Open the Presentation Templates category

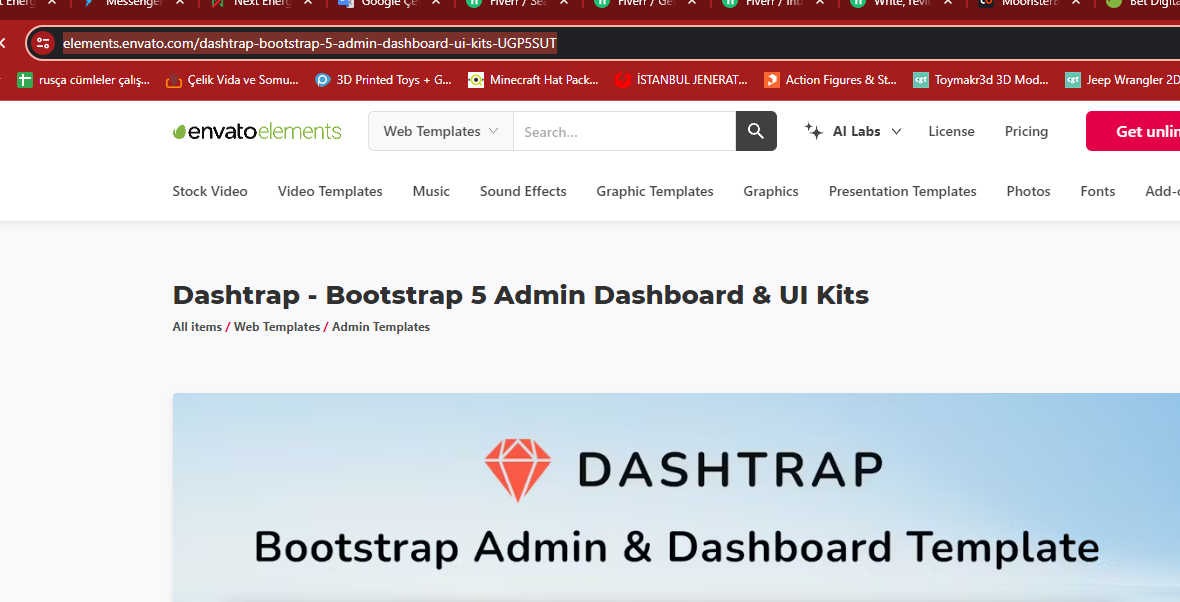(902, 191)
